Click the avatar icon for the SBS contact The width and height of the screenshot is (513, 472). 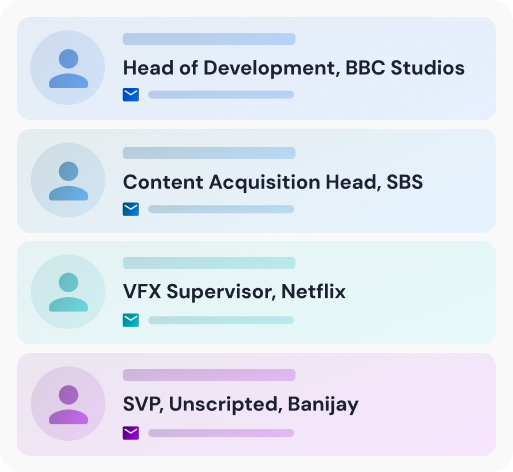[68, 180]
